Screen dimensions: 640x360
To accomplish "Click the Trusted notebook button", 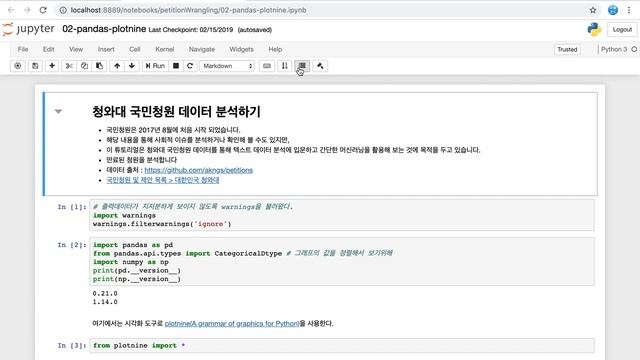I will (x=567, y=49).
